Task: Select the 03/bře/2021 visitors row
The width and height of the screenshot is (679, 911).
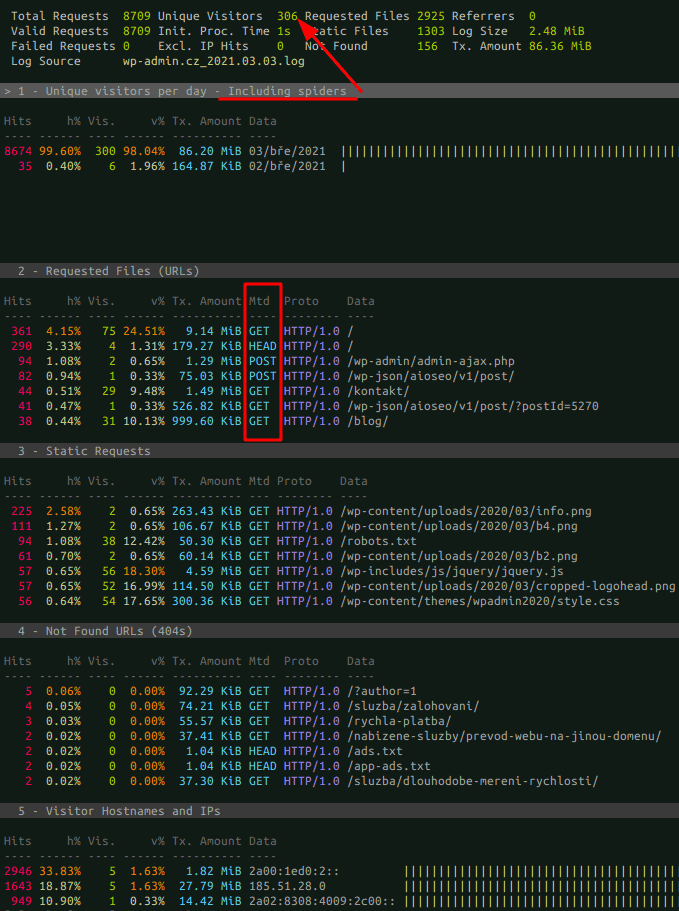Action: tap(339, 151)
